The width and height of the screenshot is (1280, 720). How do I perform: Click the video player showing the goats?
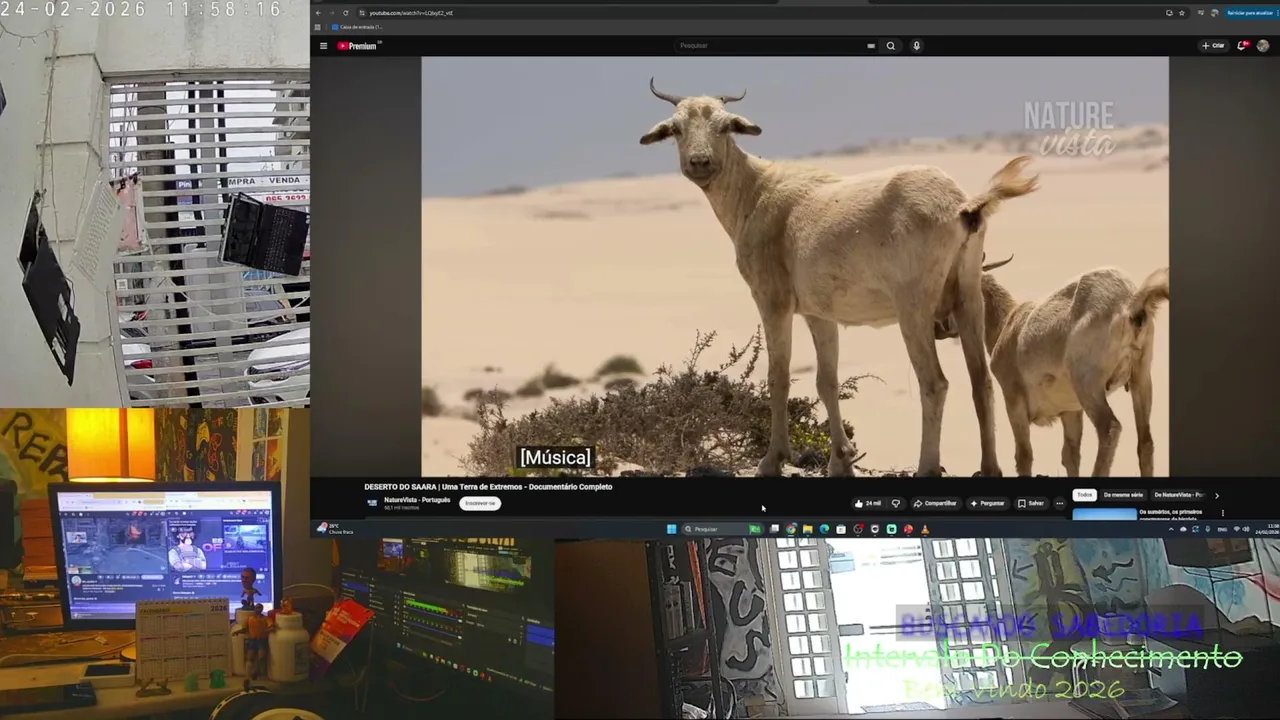coord(795,266)
